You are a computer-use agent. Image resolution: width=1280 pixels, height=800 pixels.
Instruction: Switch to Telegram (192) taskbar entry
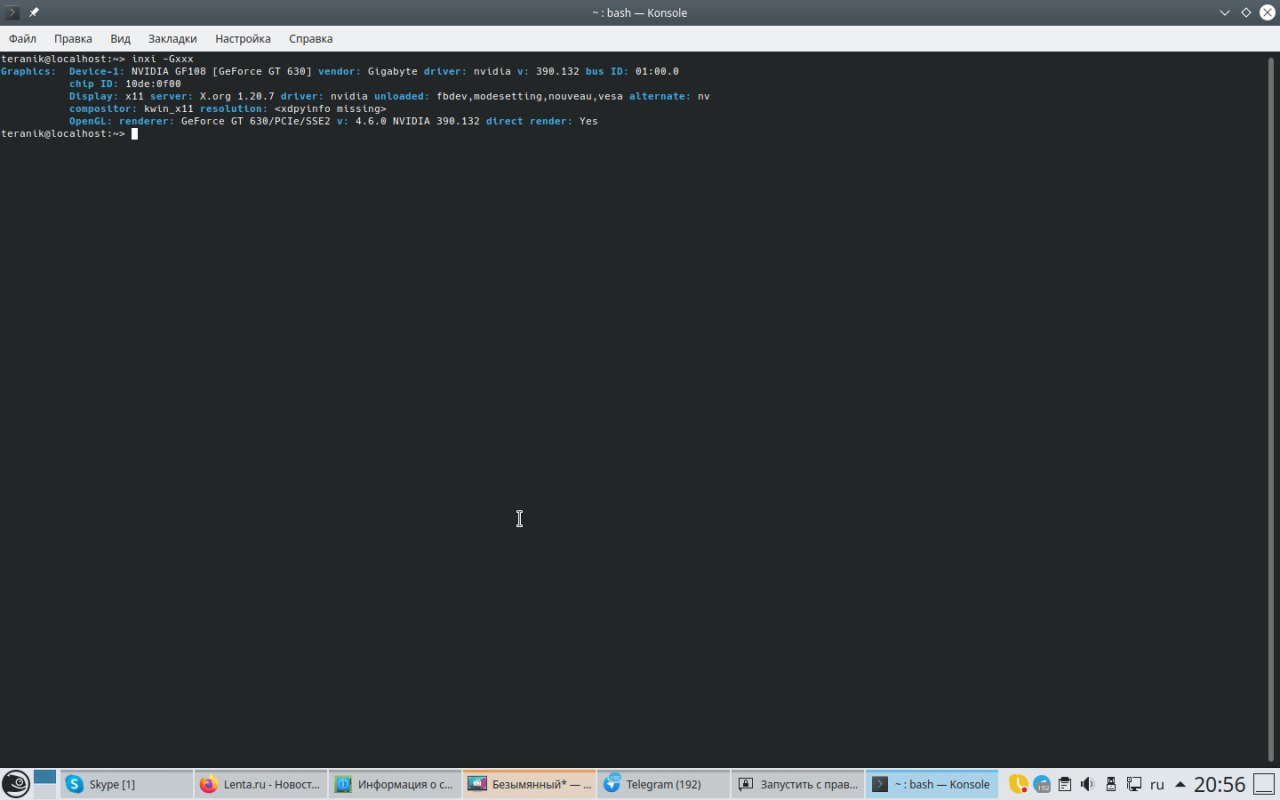pos(663,784)
